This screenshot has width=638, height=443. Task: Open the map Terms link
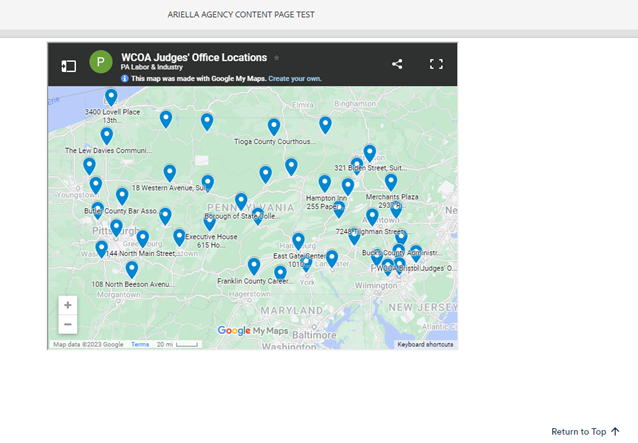(x=140, y=344)
